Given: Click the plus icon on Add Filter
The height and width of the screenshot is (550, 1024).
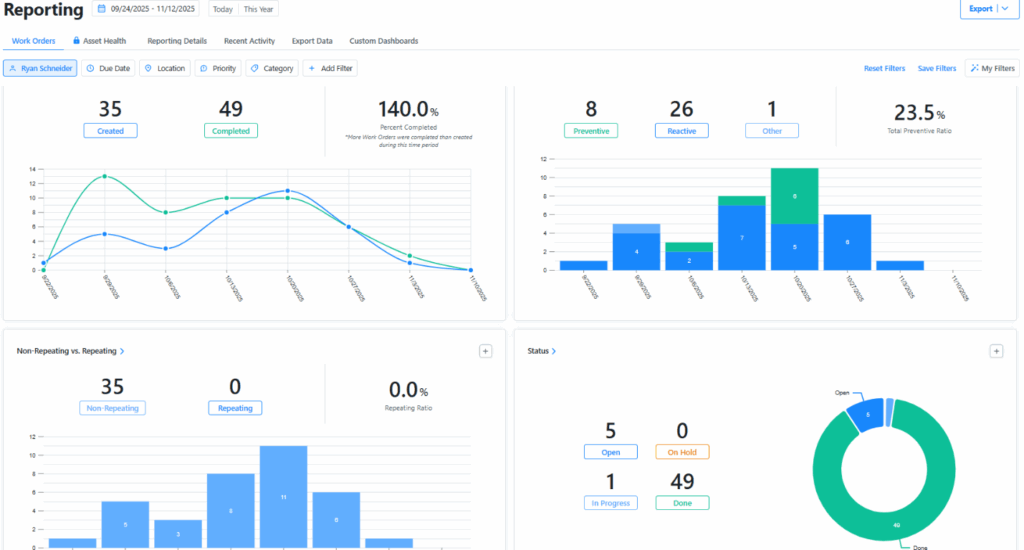Looking at the screenshot, I should pyautogui.click(x=312, y=69).
